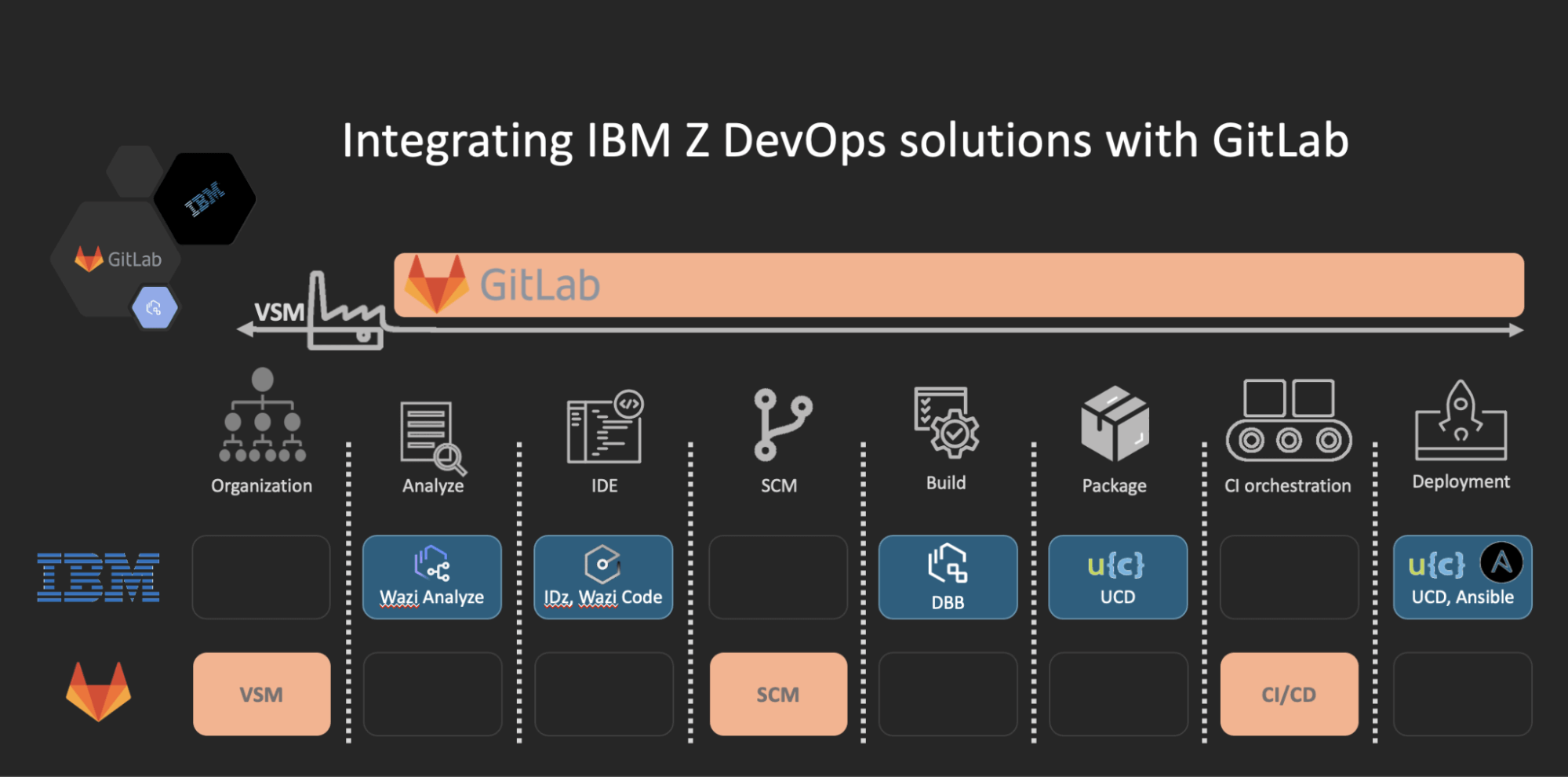
Task: Click the empty GitLab box under Analyze
Action: click(433, 694)
